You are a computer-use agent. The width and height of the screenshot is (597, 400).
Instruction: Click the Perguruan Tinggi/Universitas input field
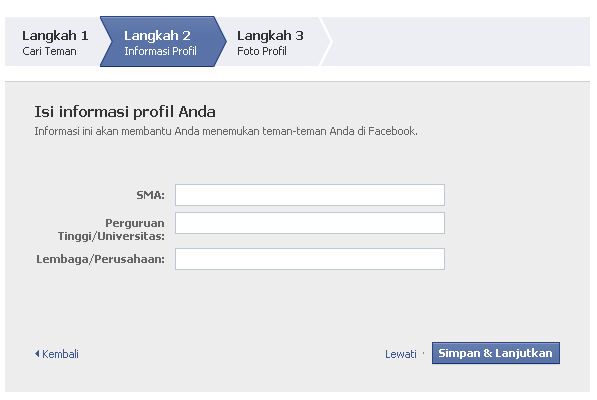310,223
